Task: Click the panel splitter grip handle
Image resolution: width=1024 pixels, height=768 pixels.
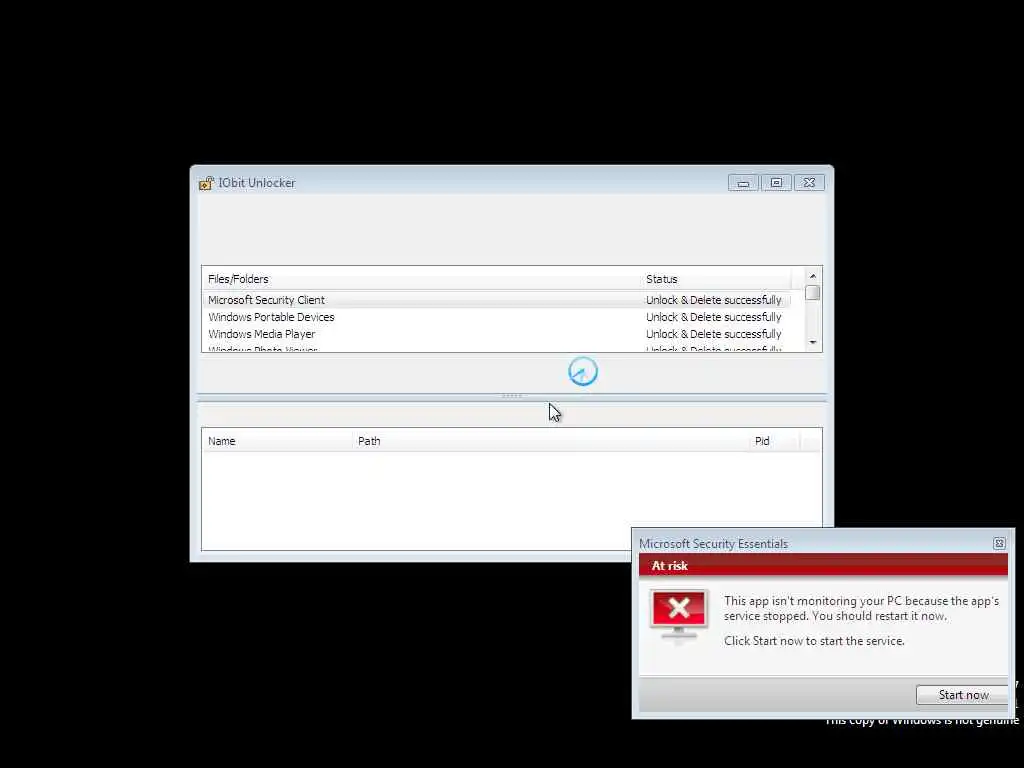Action: click(511, 396)
